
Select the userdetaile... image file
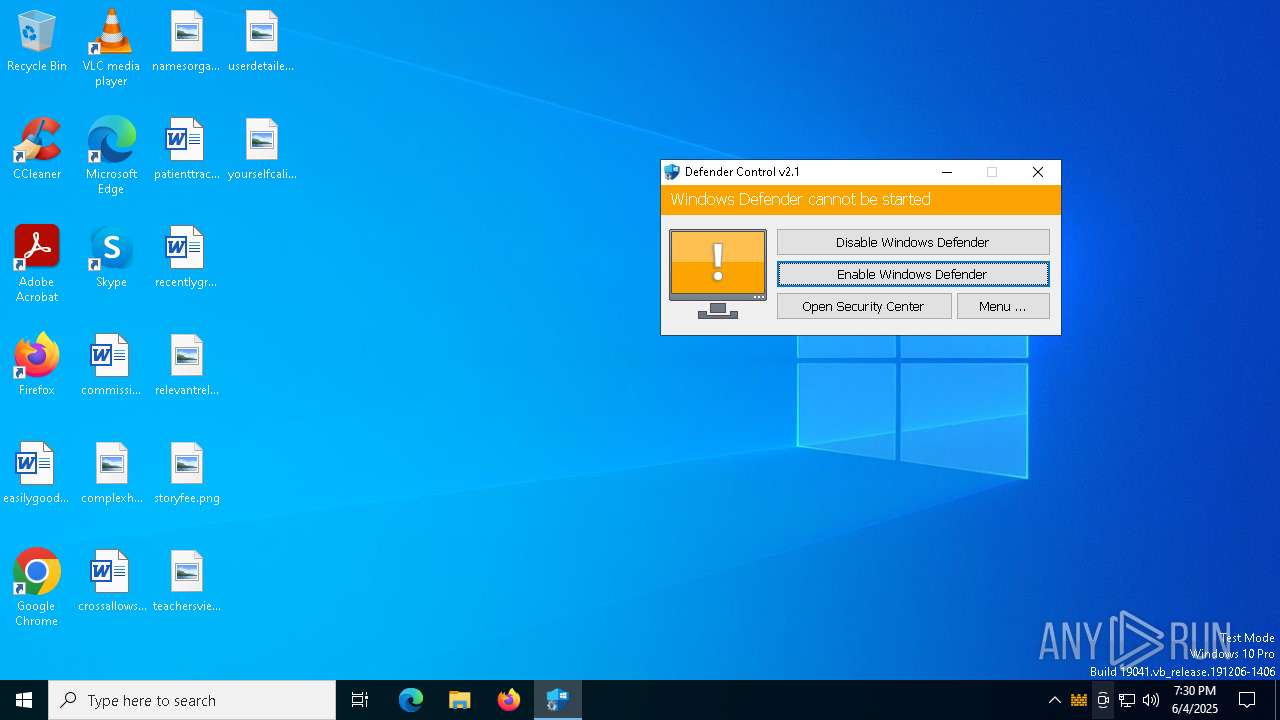coord(261,42)
